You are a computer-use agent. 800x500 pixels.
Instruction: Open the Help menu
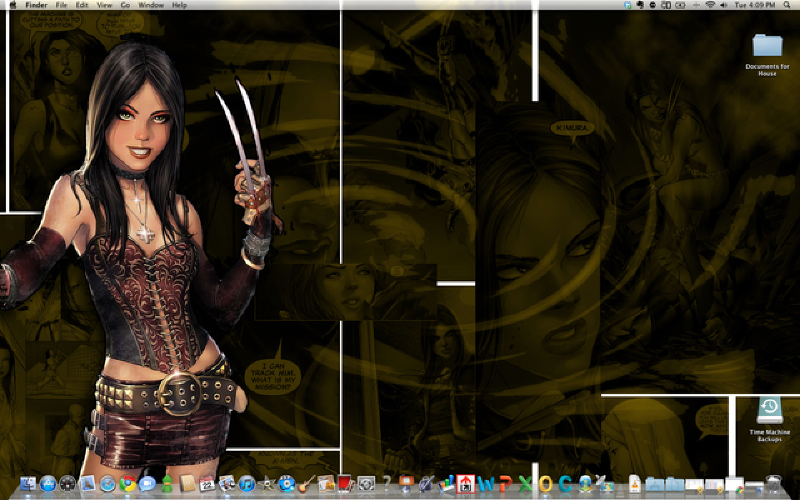[x=180, y=5]
